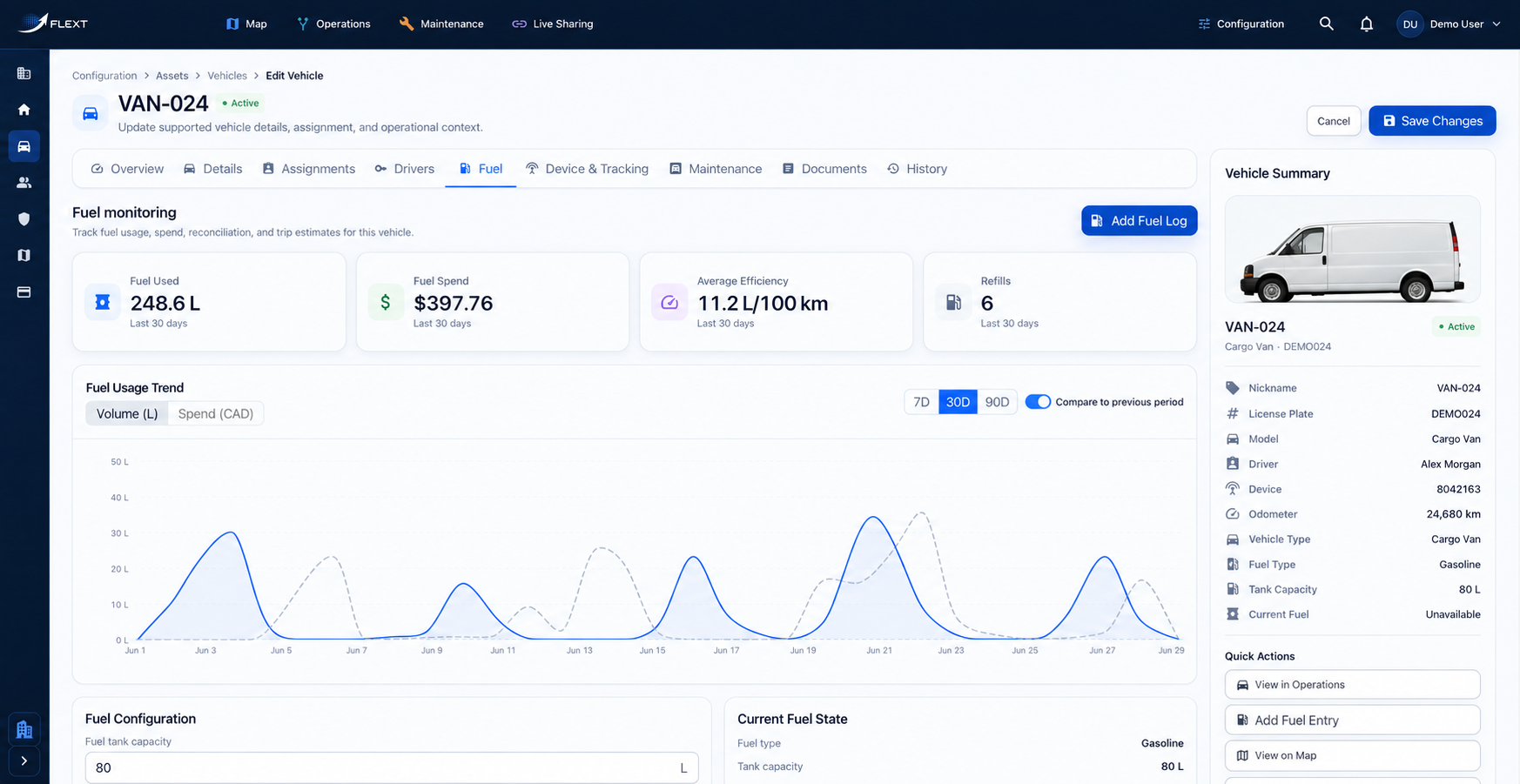This screenshot has height=784, width=1520.
Task: Click the Fuel Spend dollar icon
Action: (386, 302)
